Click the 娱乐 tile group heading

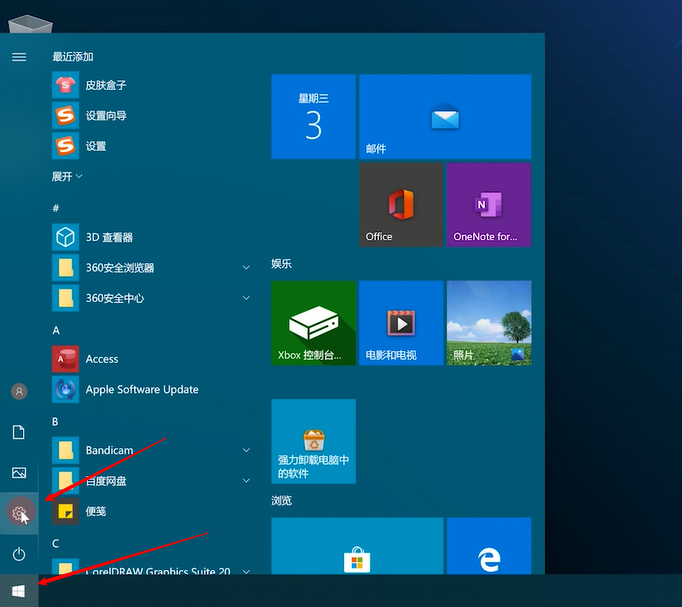(x=281, y=263)
